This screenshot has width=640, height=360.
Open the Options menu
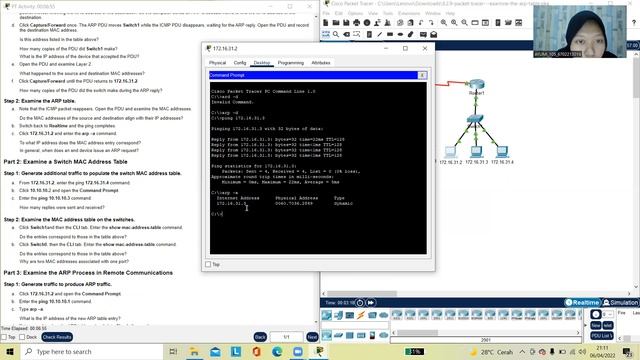[x=355, y=13]
